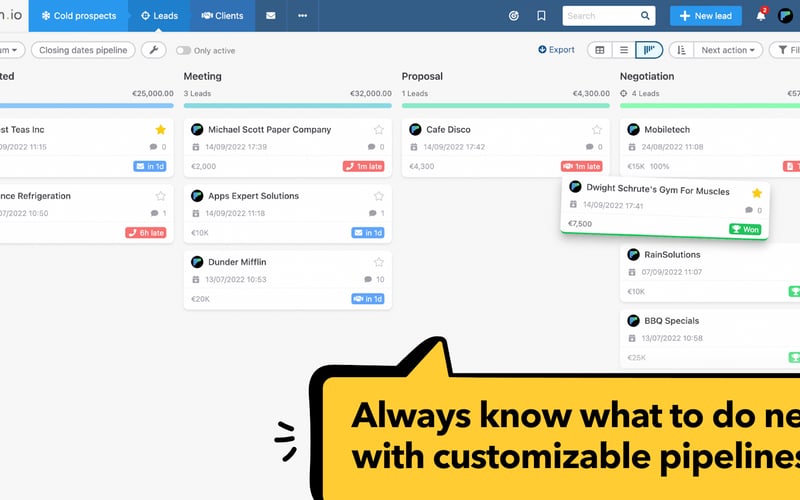Click the in 1d email badge on Teas Inc
This screenshot has width=800, height=500.
pos(150,166)
